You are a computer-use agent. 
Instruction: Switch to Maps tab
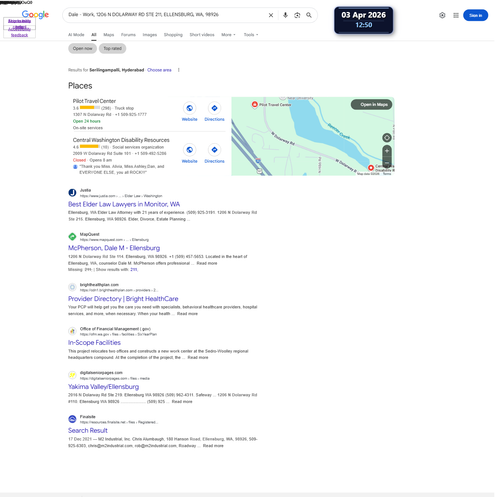tap(109, 35)
